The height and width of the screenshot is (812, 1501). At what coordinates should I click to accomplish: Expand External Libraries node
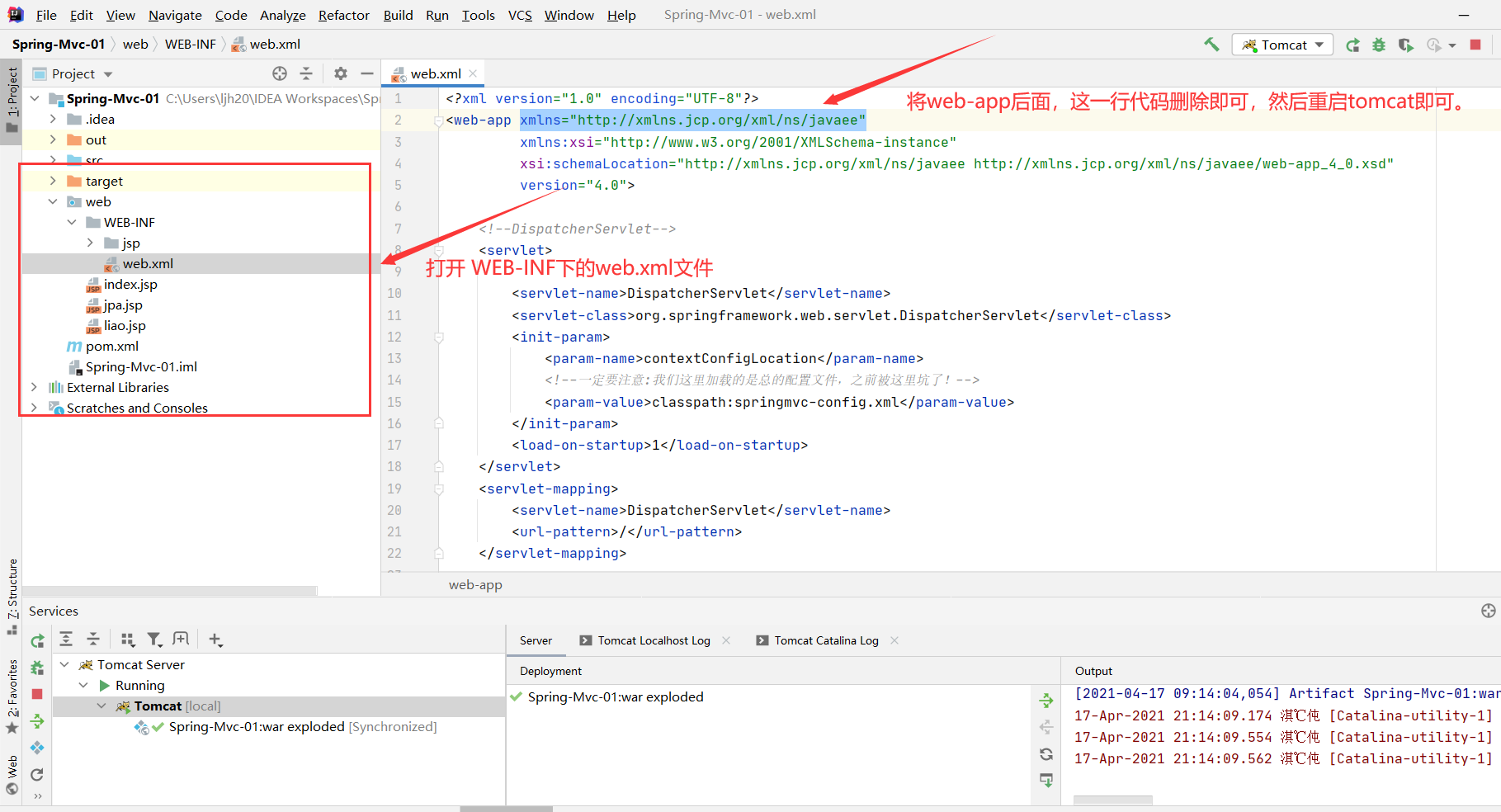click(x=35, y=387)
